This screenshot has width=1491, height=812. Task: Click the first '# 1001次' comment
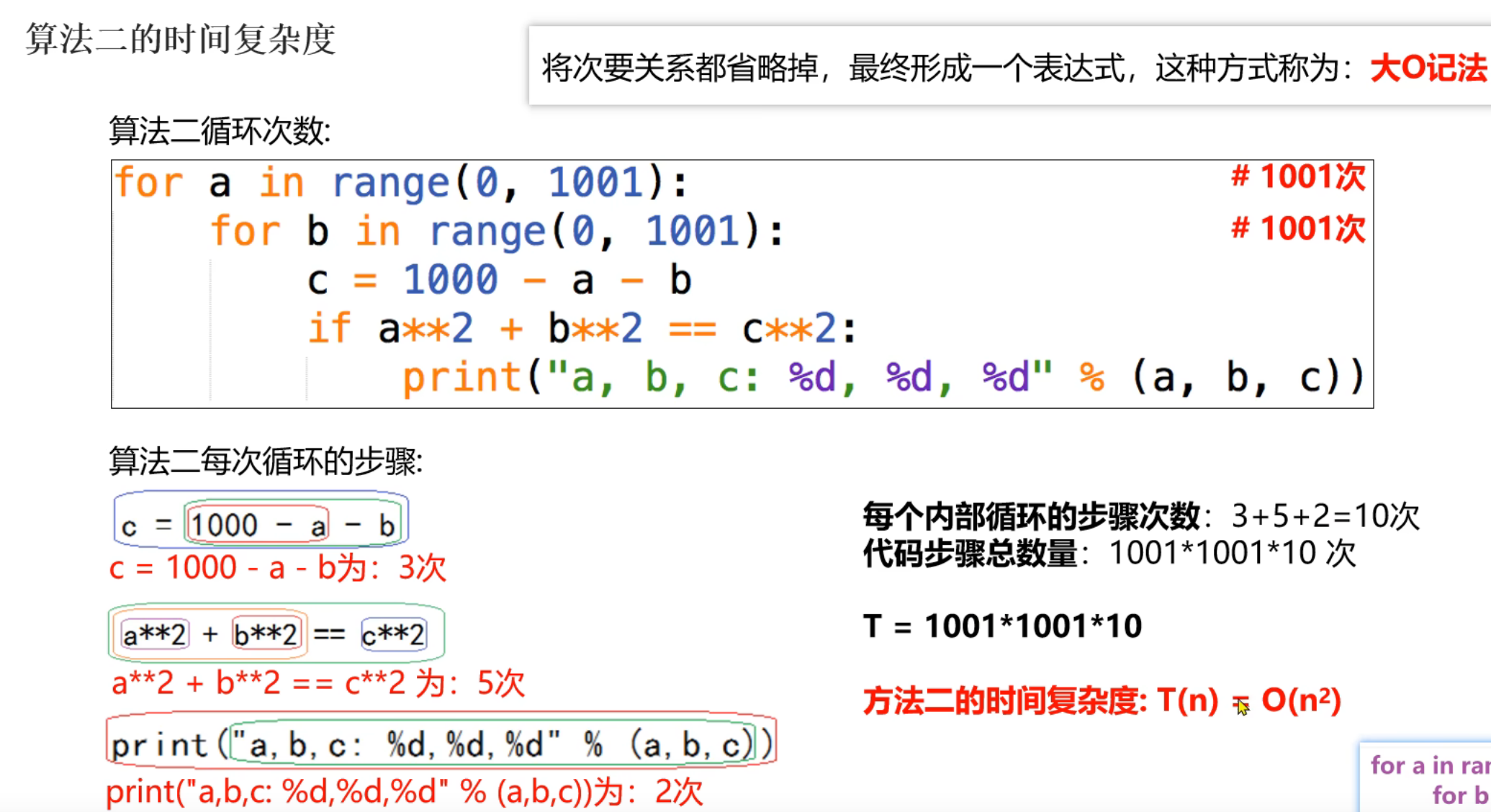1298,177
